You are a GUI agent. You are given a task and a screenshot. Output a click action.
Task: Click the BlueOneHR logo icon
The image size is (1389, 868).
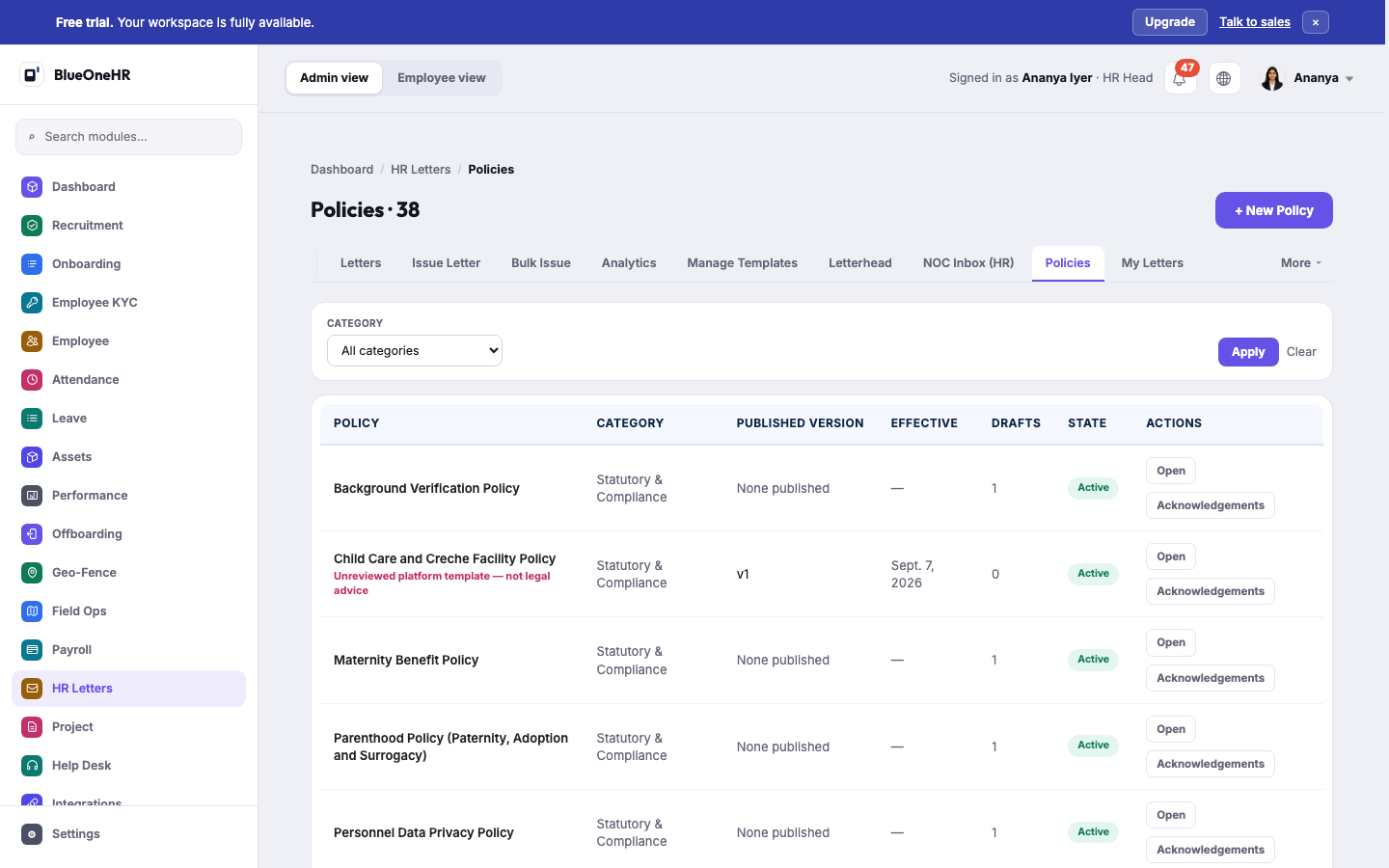click(x=32, y=74)
